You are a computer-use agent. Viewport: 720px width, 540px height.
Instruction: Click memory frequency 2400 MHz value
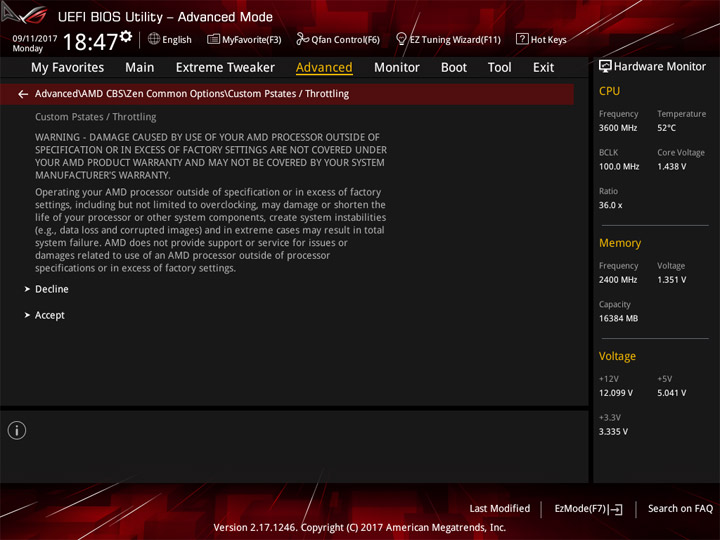click(x=618, y=280)
